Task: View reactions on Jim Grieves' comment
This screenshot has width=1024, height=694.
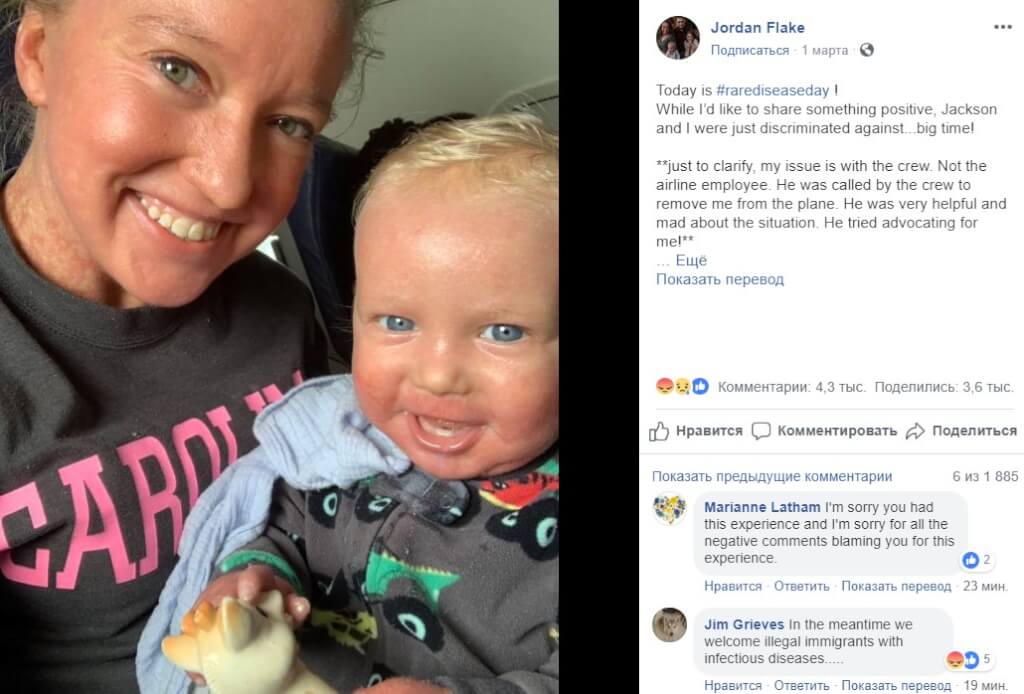Action: [968, 659]
